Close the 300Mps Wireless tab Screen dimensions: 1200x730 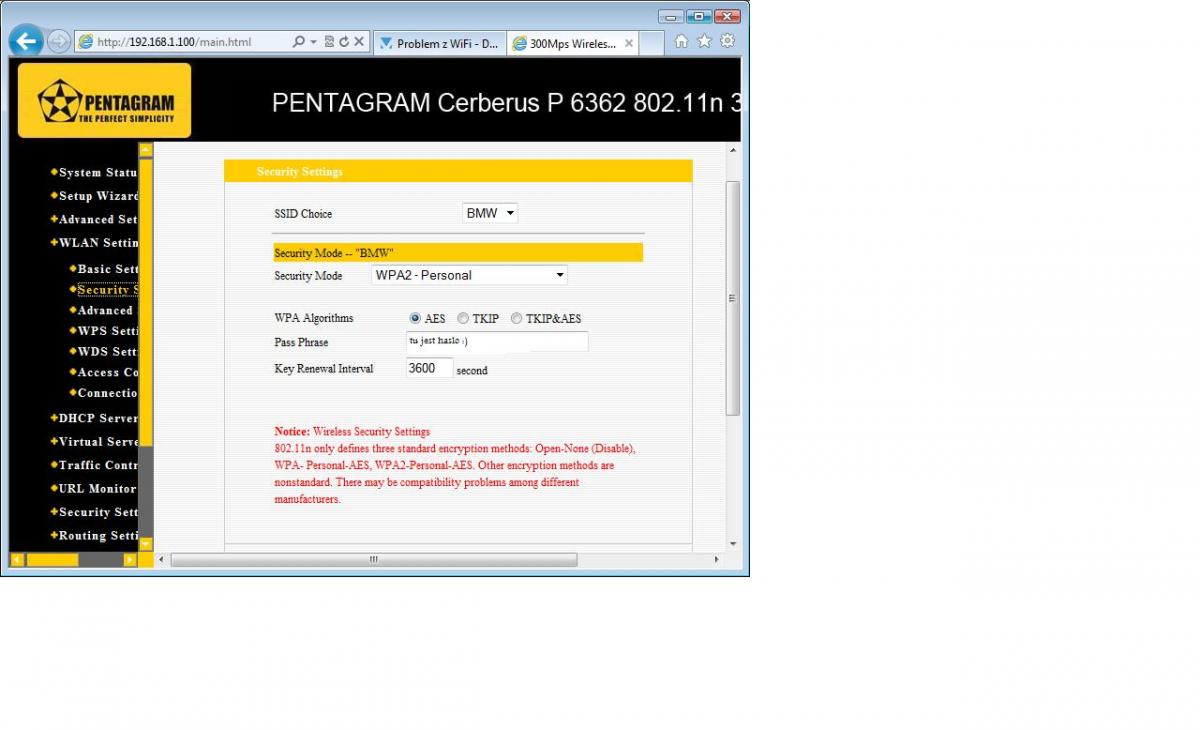[x=628, y=43]
